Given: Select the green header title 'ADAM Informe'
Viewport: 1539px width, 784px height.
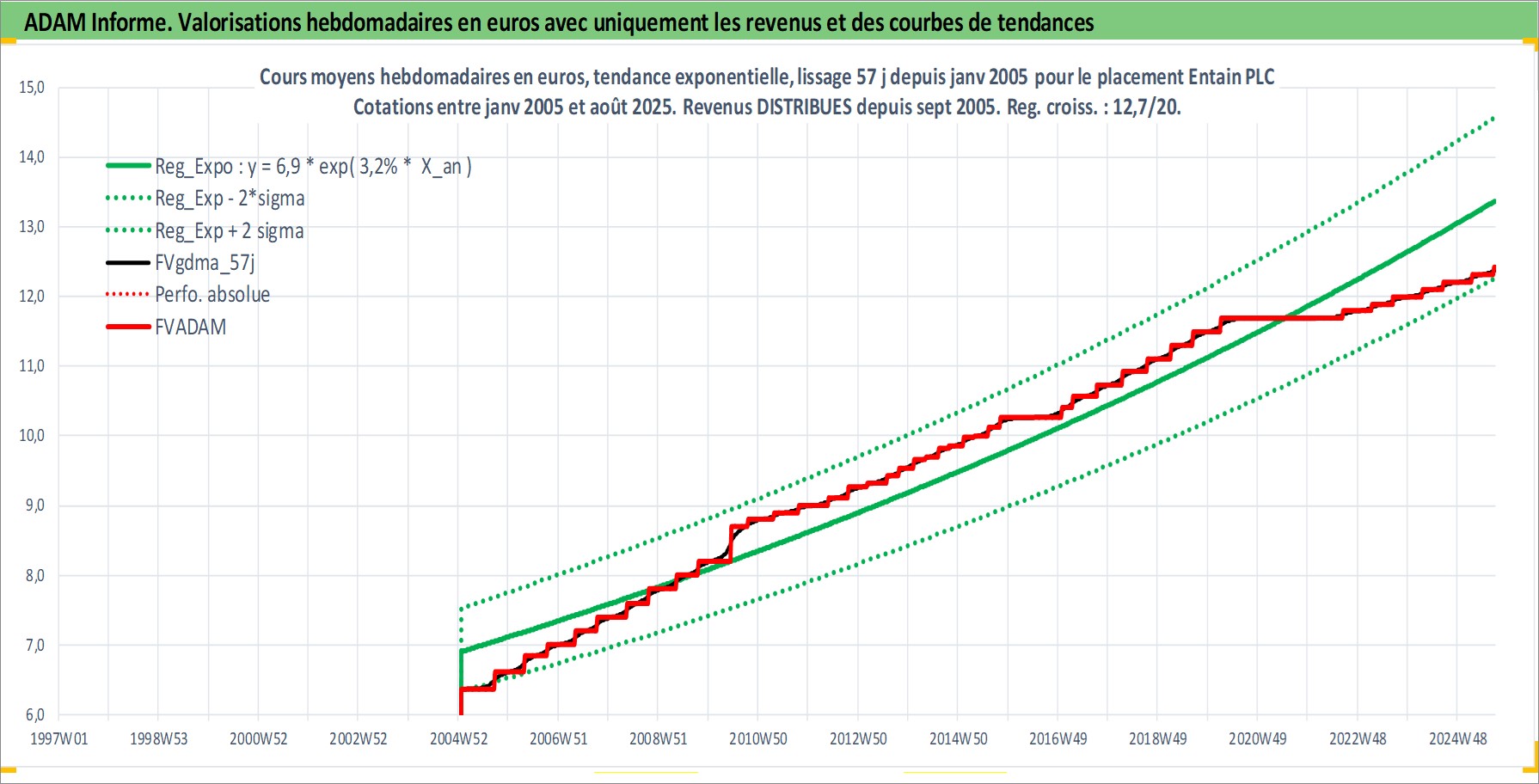Looking at the screenshot, I should pos(98,22).
